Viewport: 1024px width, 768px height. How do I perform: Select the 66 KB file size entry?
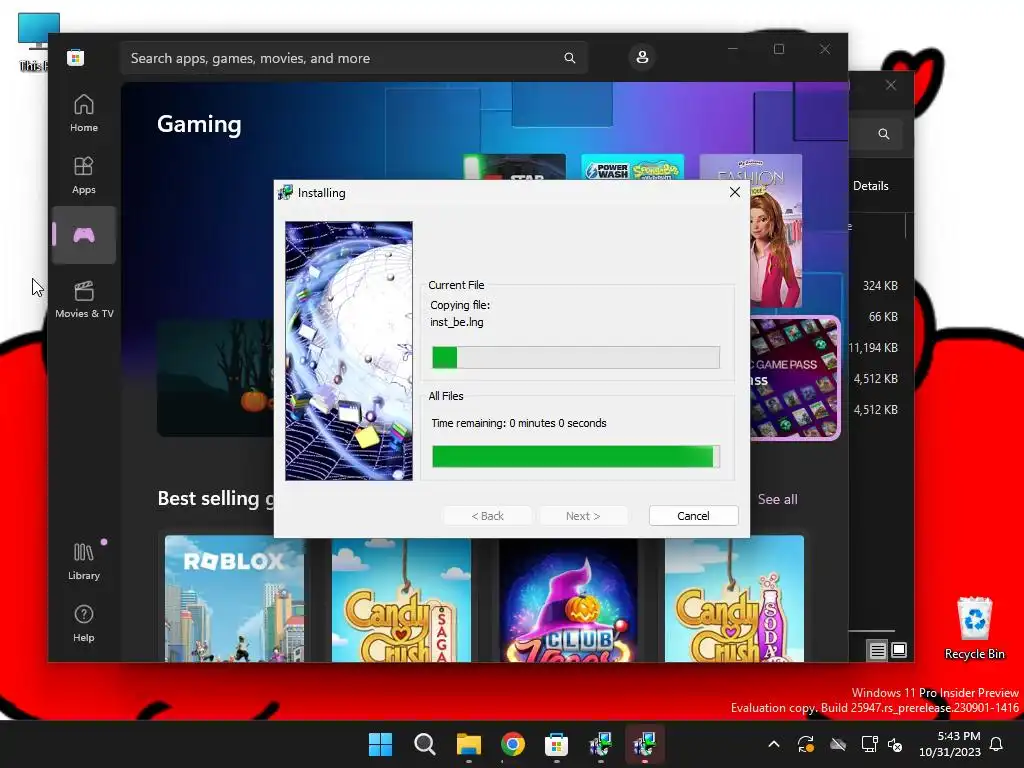coord(883,317)
